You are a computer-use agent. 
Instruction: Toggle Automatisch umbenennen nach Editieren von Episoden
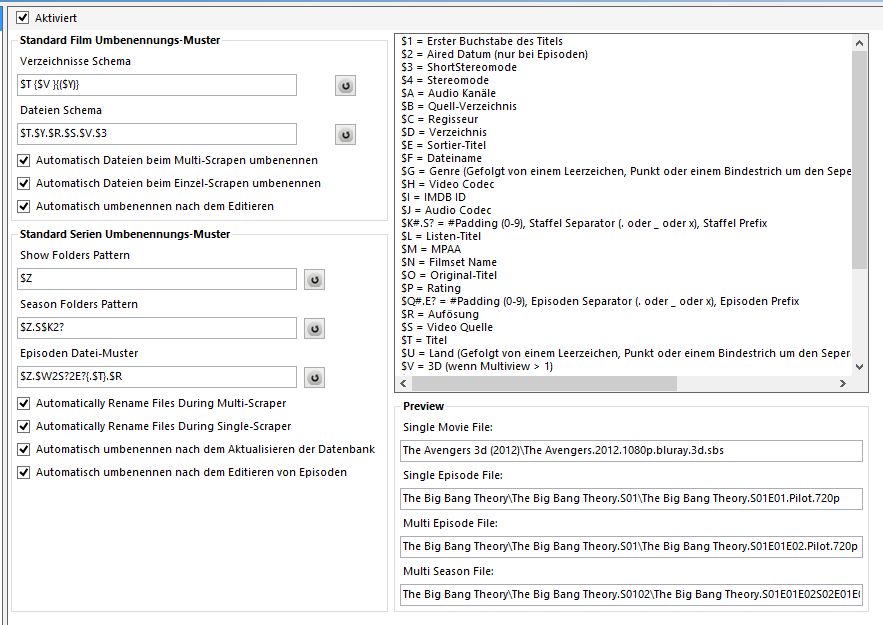(24, 473)
